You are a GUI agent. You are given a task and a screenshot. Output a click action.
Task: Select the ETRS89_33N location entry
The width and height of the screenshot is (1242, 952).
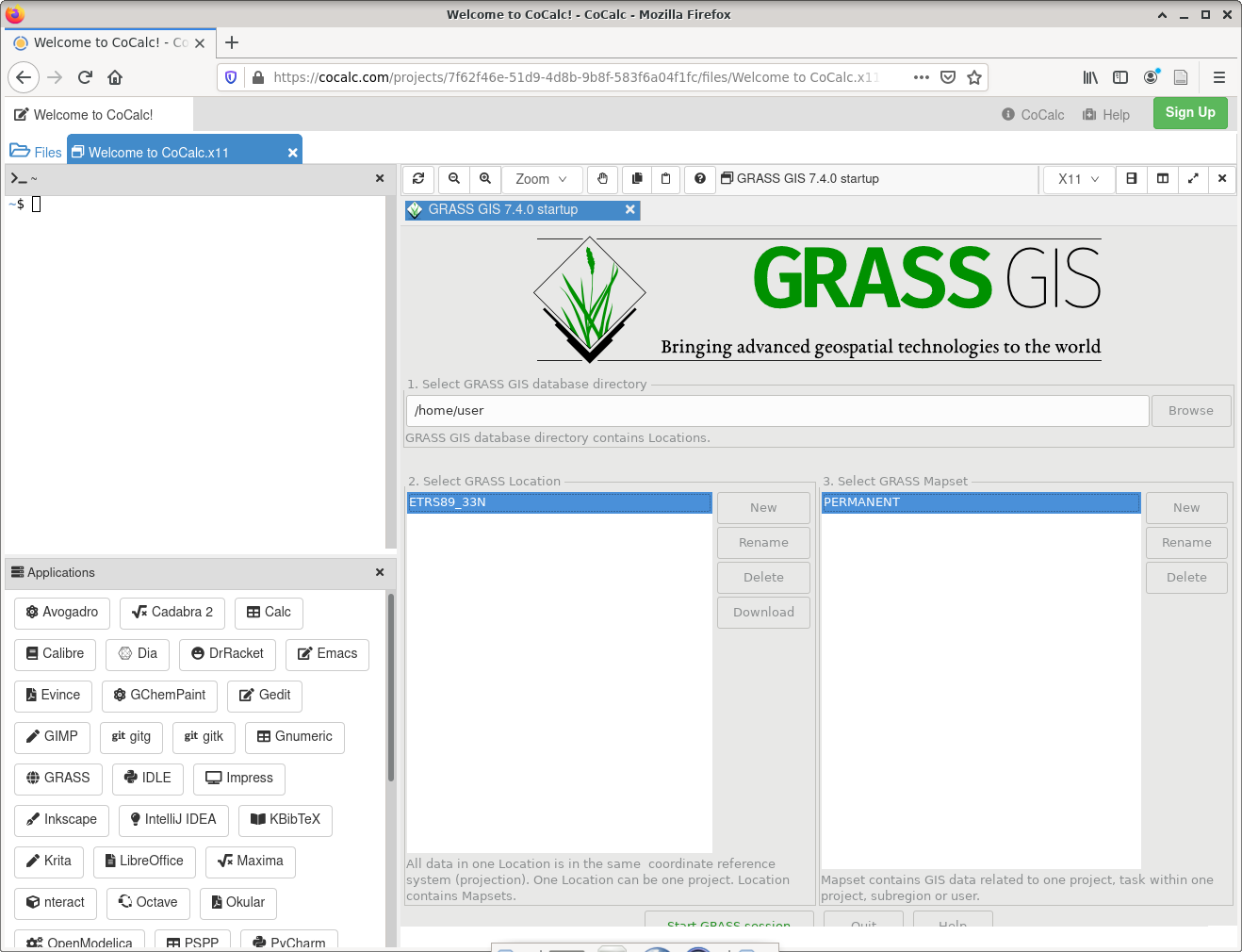pyautogui.click(x=559, y=502)
